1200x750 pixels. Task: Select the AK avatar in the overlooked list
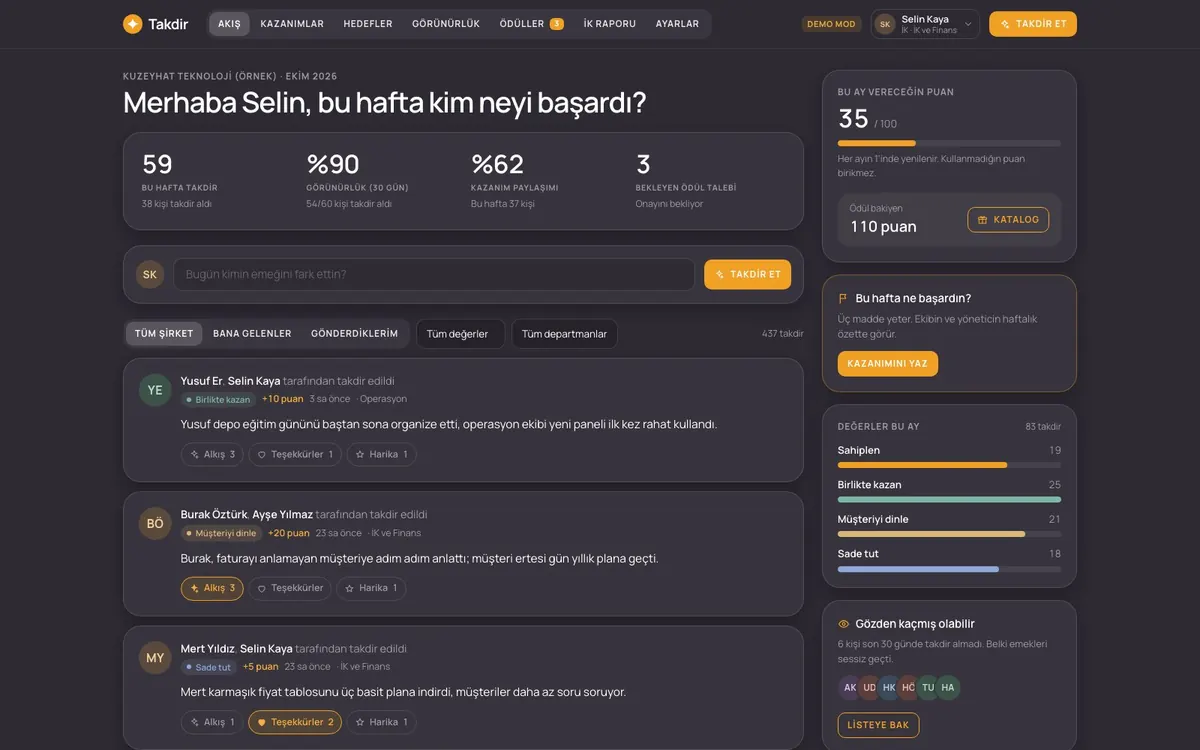(x=850, y=687)
